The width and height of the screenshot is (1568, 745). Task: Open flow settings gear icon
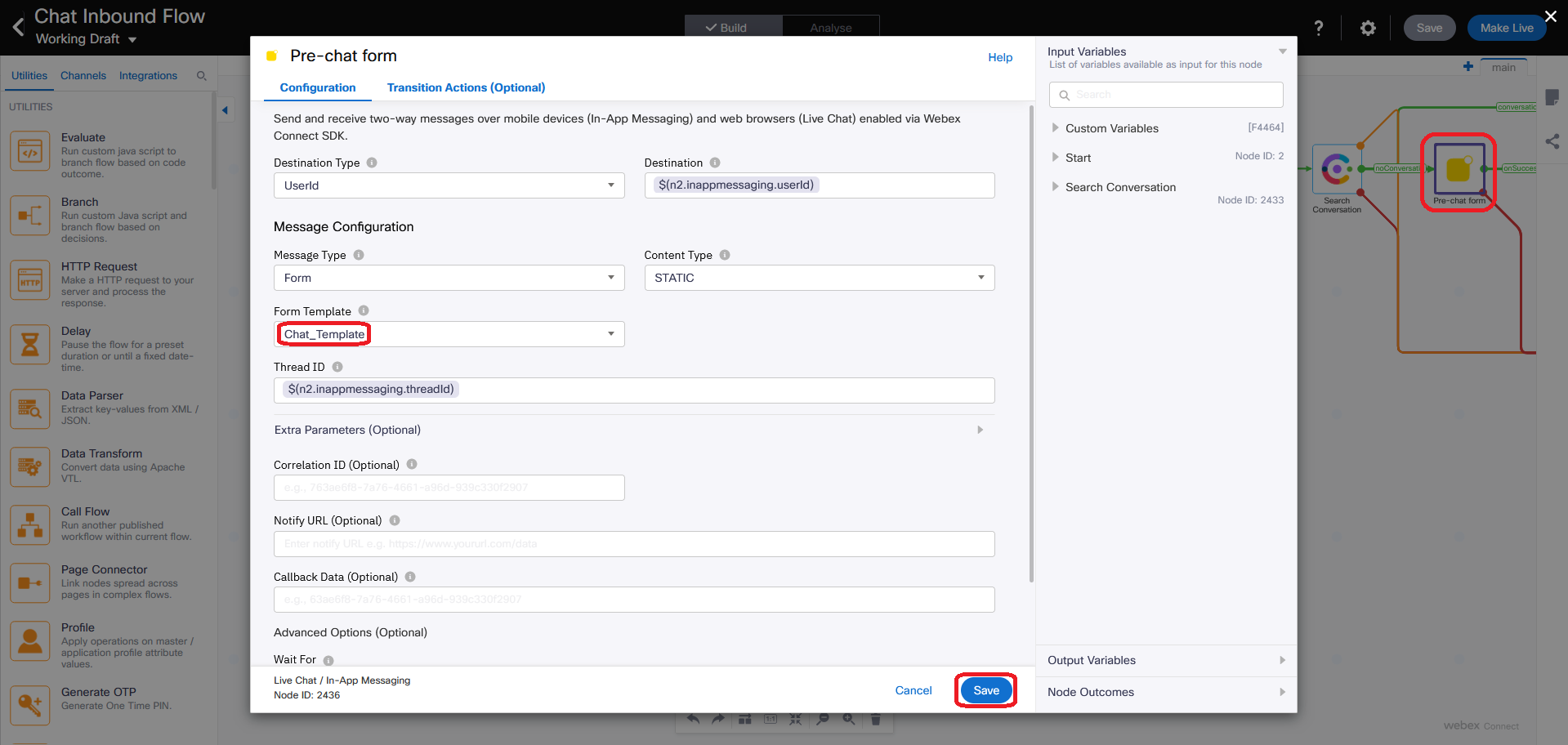coord(1368,28)
